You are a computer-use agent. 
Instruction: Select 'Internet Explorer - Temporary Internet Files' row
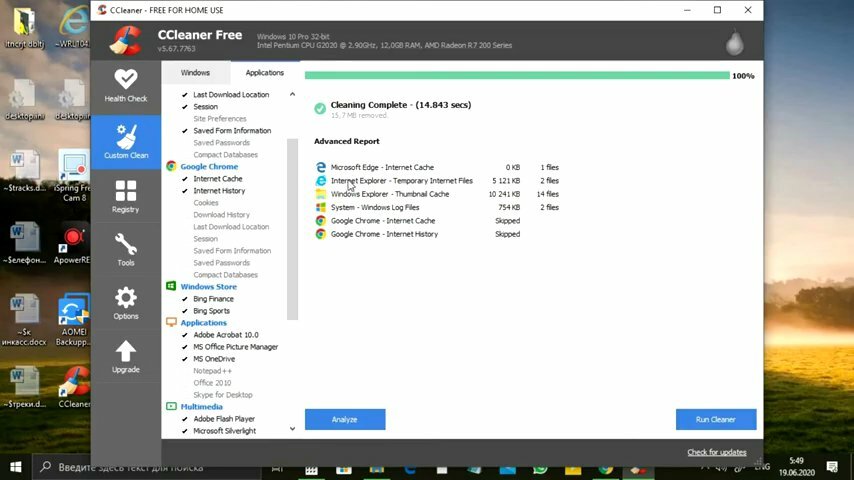(437, 180)
